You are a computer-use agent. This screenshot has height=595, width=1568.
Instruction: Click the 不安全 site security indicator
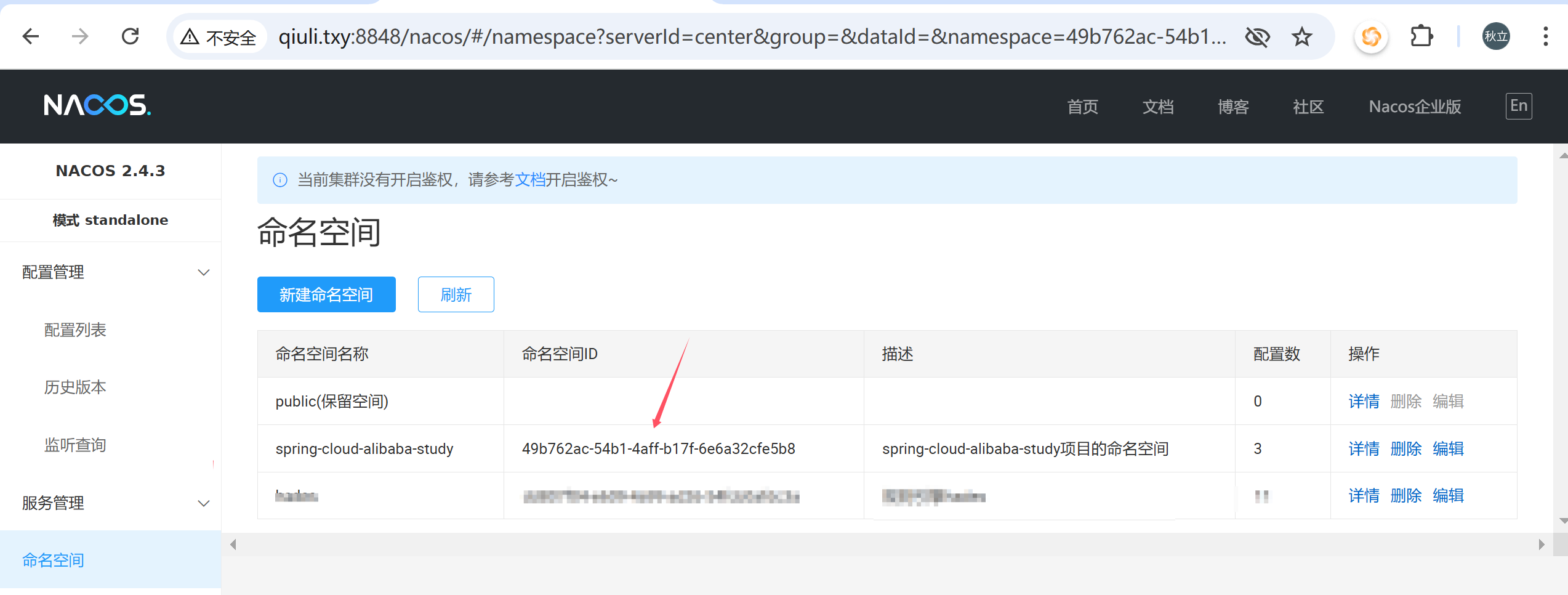point(219,38)
